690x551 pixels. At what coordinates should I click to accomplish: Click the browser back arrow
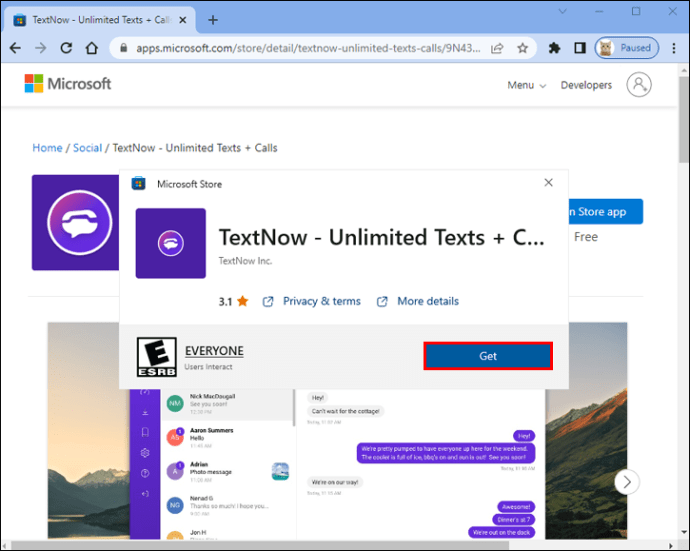pos(14,48)
